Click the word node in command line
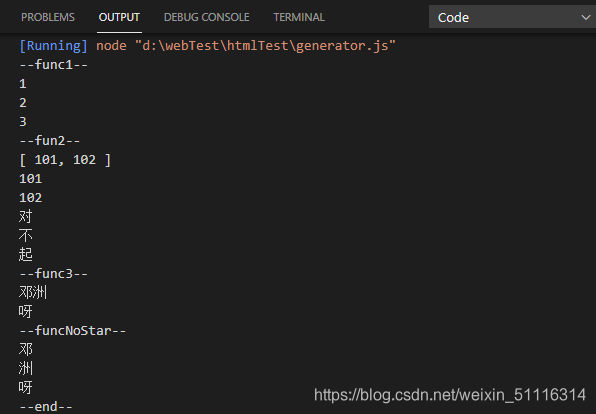This screenshot has height=414, width=596. pyautogui.click(x=111, y=46)
